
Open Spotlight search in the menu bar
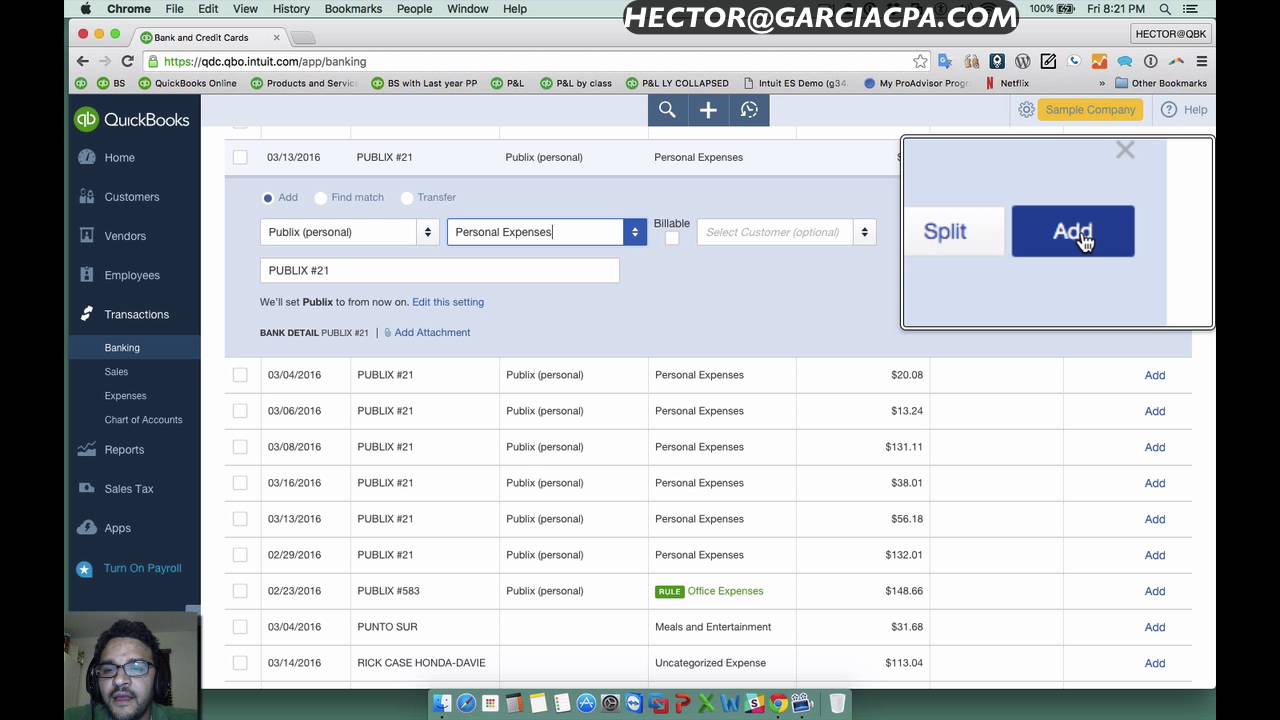[x=1165, y=9]
